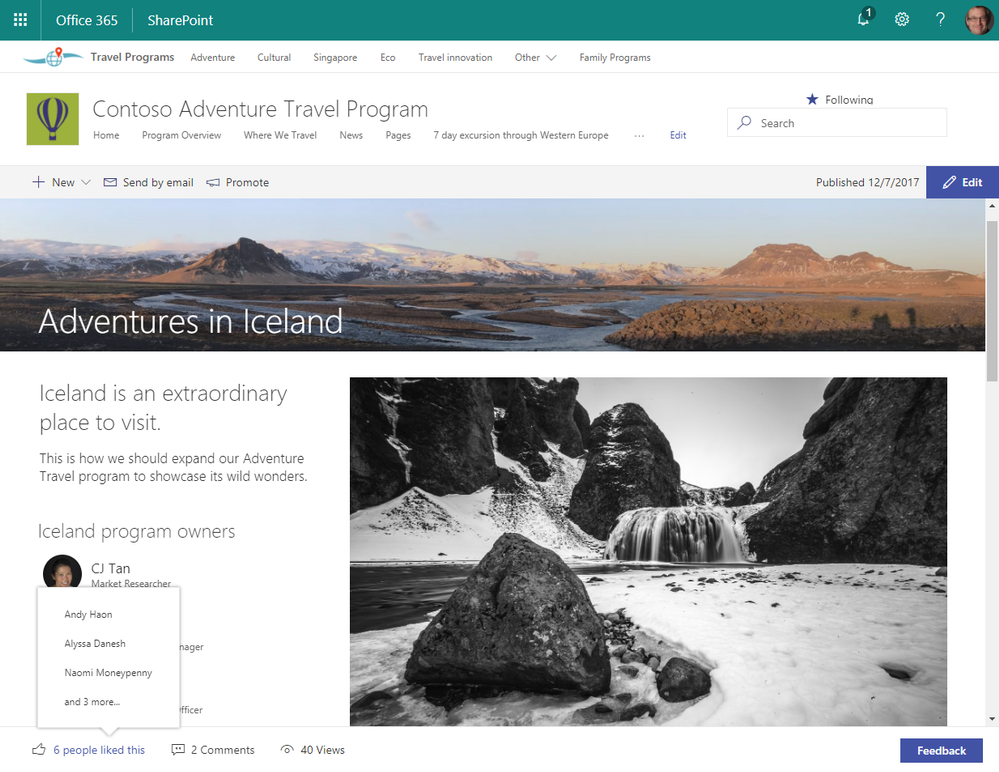This screenshot has height=772, width=999.
Task: Click the vertical page scrollbar thumb
Action: [991, 301]
